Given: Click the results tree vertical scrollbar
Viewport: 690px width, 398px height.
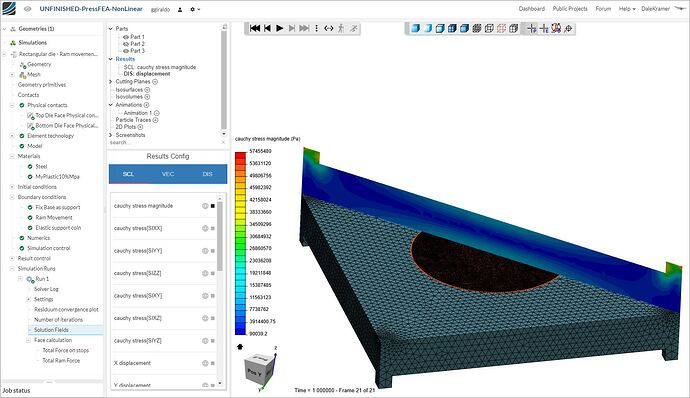Looking at the screenshot, I should click(x=224, y=79).
